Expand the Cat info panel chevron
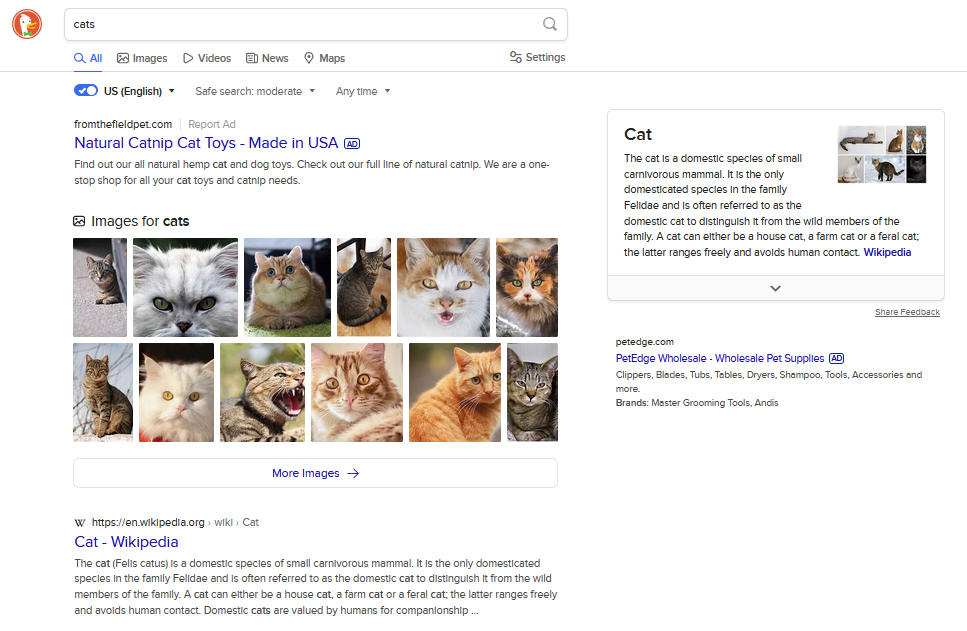 click(775, 288)
